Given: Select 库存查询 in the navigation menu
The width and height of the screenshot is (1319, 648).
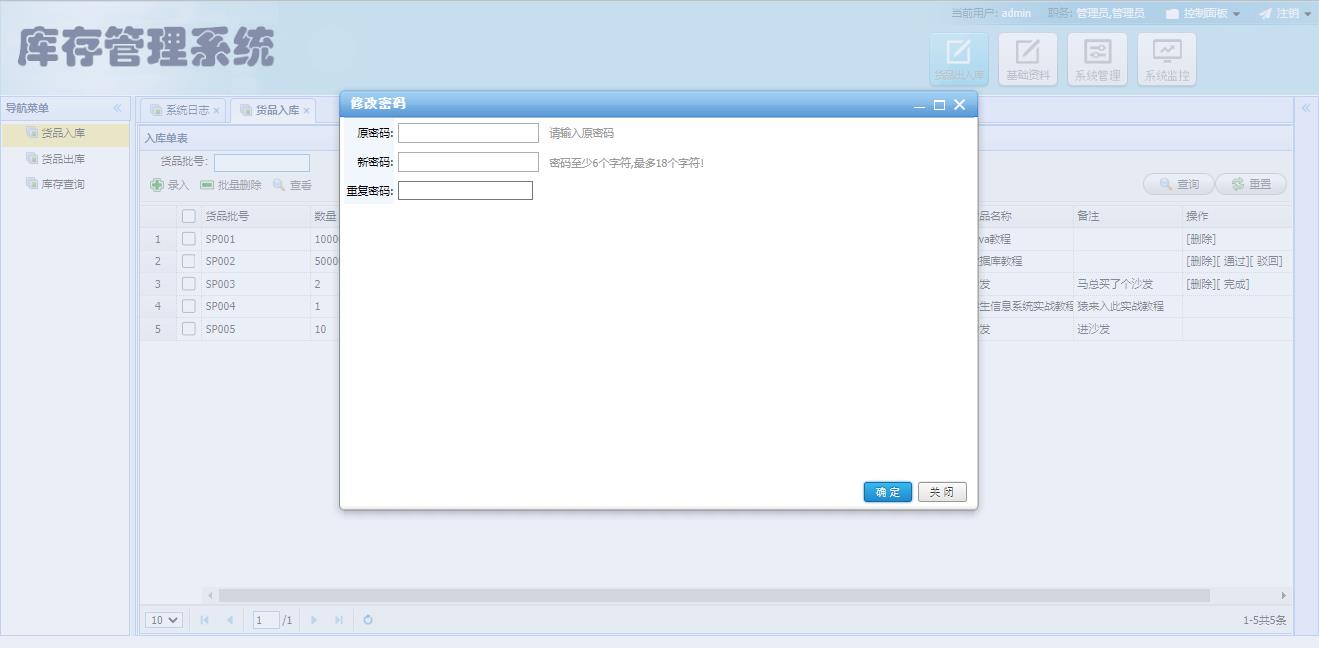Looking at the screenshot, I should coord(66,184).
